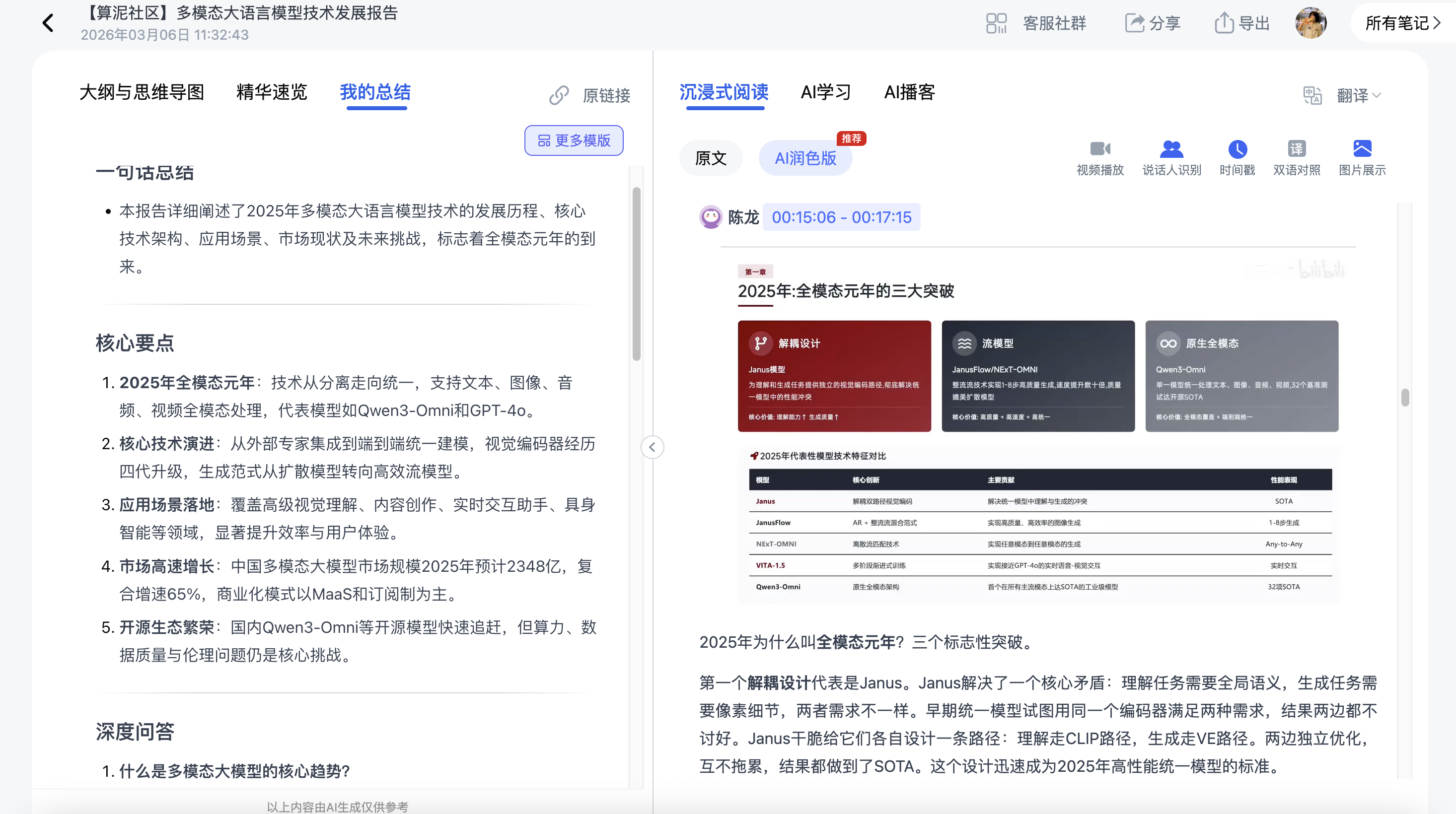Click speaker avatar icon for 陈龙
The image size is (1456, 814).
tap(711, 217)
